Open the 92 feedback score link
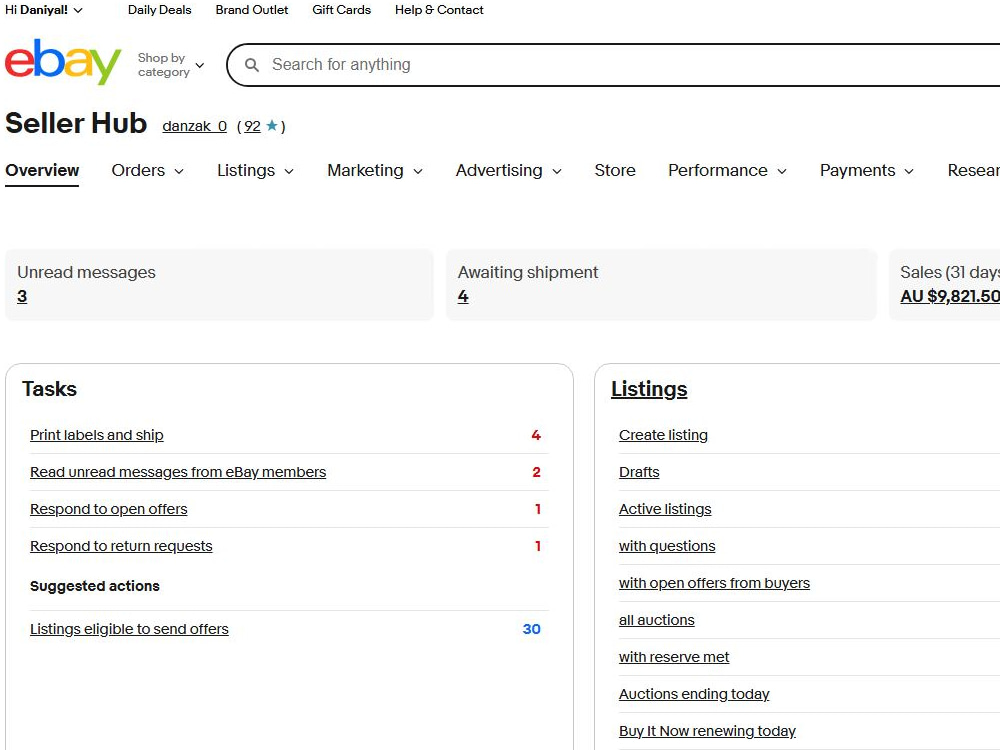The image size is (1000, 750). click(x=253, y=126)
